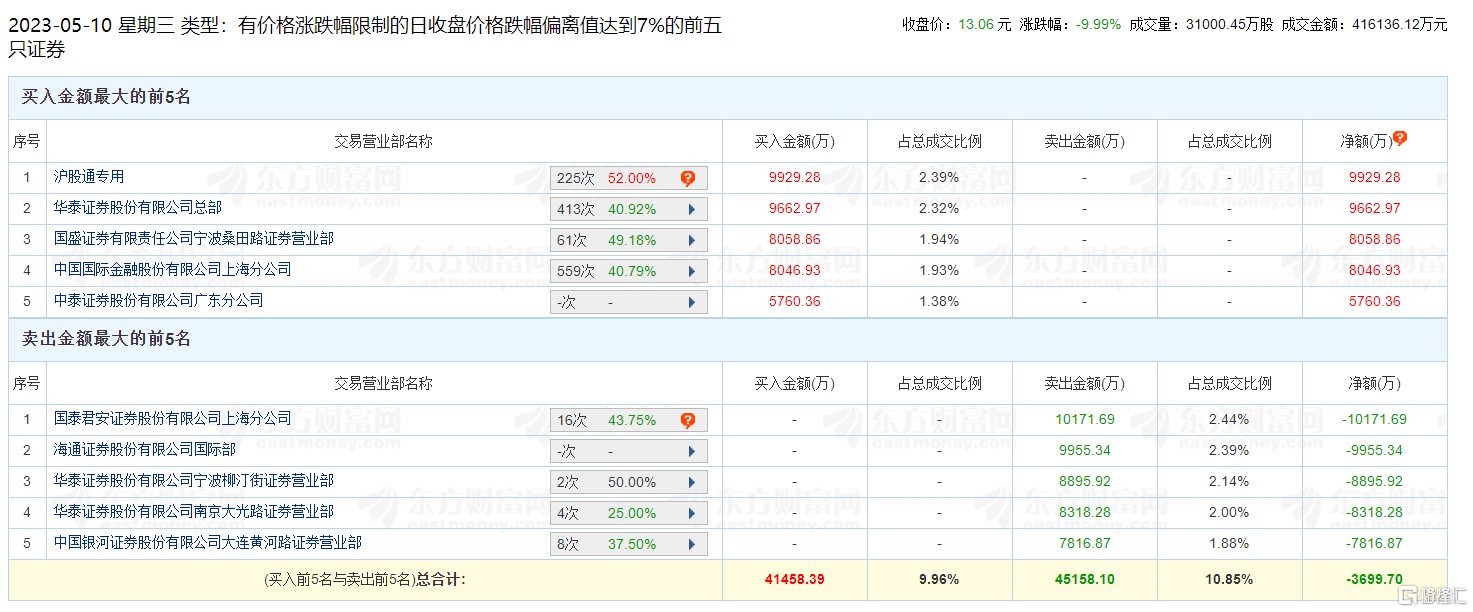
Task: Click total buy amount 41458.39
Action: (794, 580)
